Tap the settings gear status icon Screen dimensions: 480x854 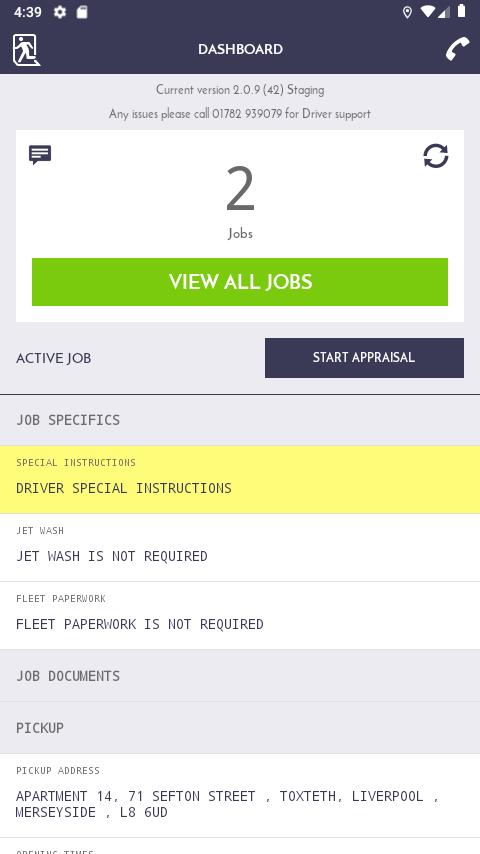pos(60,12)
